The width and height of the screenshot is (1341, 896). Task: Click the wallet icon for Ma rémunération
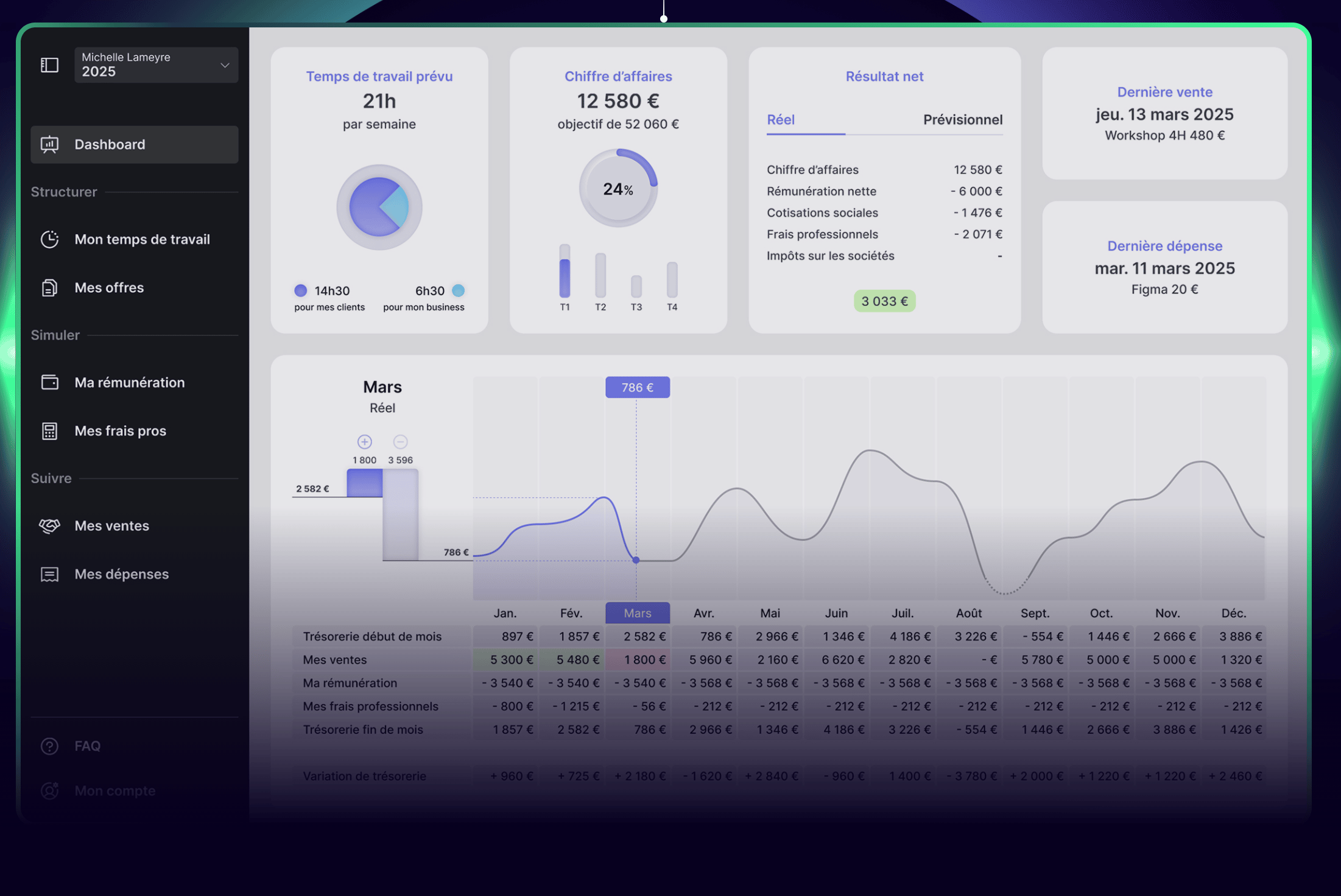tap(49, 382)
